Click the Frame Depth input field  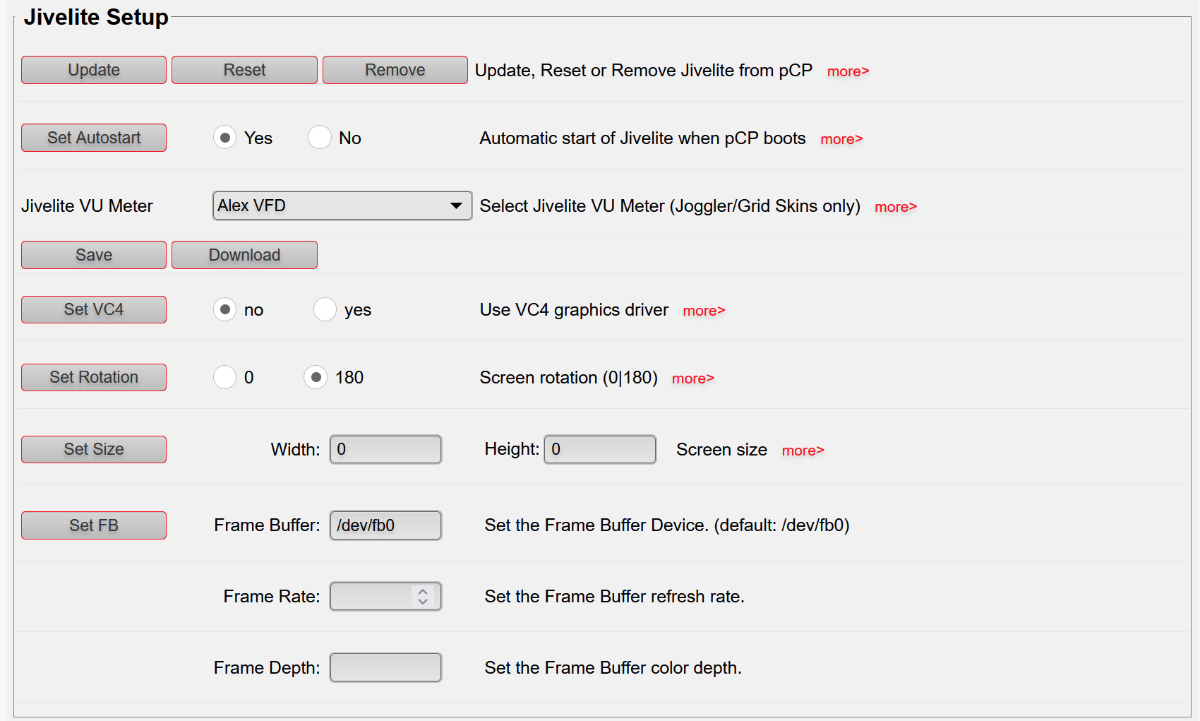[386, 667]
